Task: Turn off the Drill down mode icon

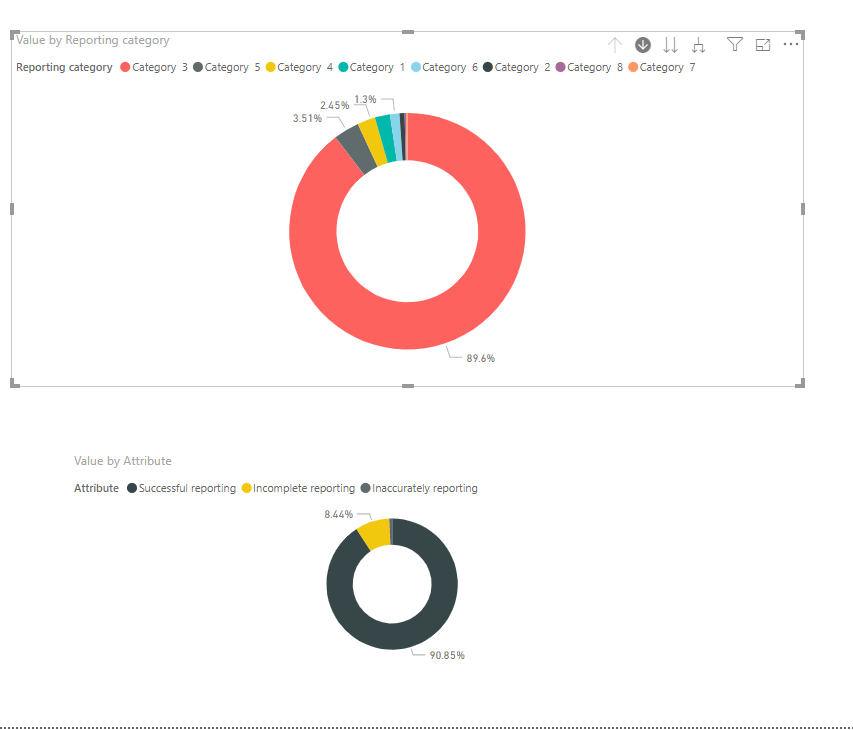Action: point(642,45)
